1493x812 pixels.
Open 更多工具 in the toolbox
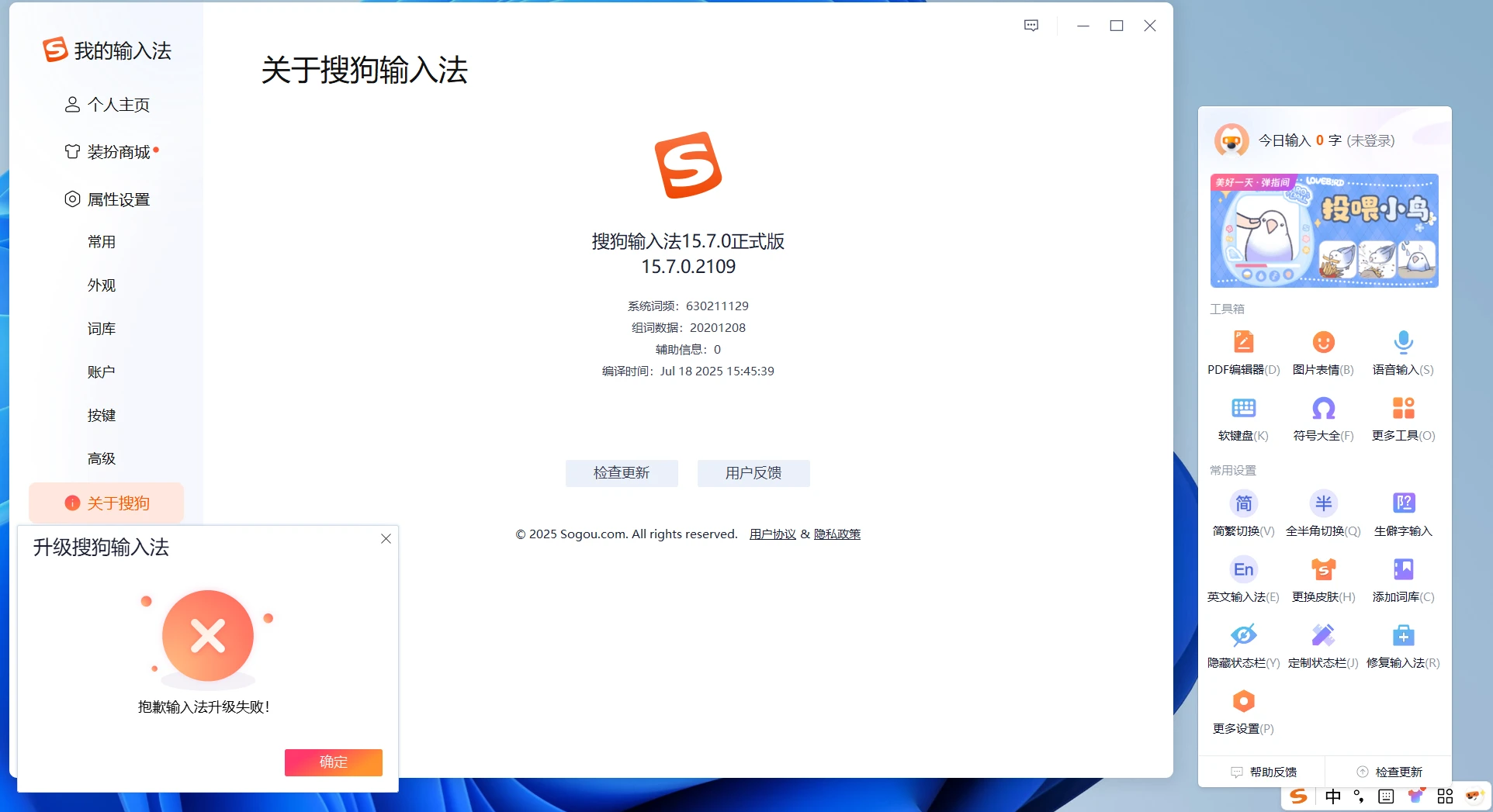(1403, 408)
